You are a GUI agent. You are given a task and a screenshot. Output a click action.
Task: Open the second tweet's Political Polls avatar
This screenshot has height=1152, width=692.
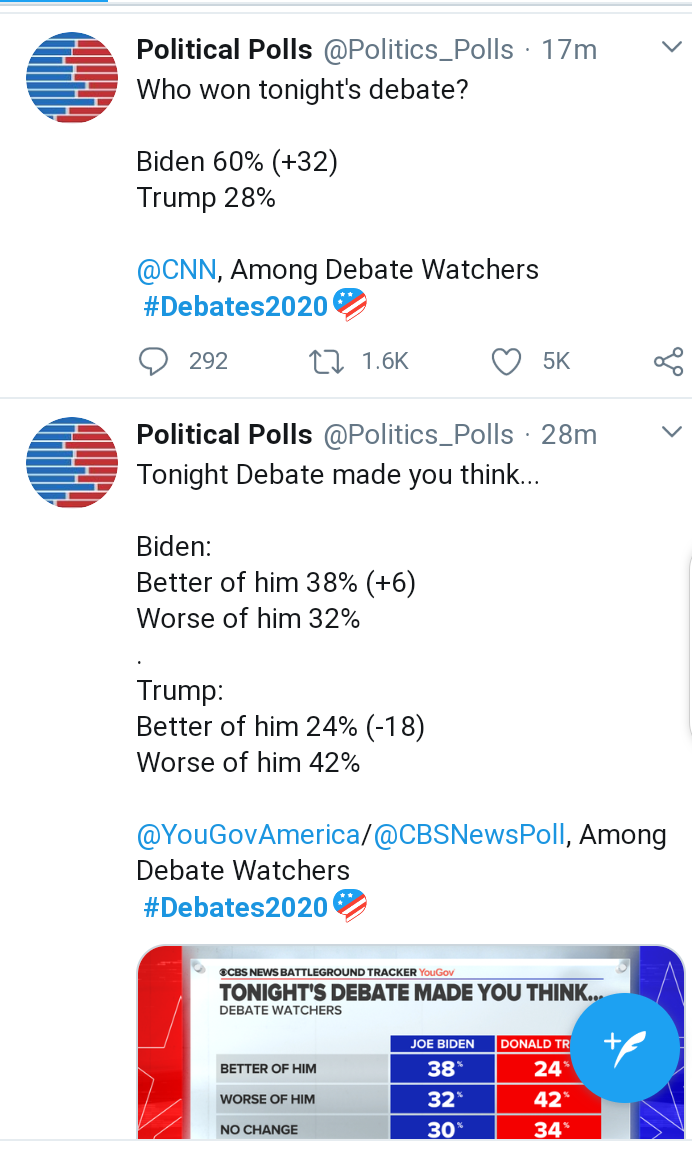(72, 462)
